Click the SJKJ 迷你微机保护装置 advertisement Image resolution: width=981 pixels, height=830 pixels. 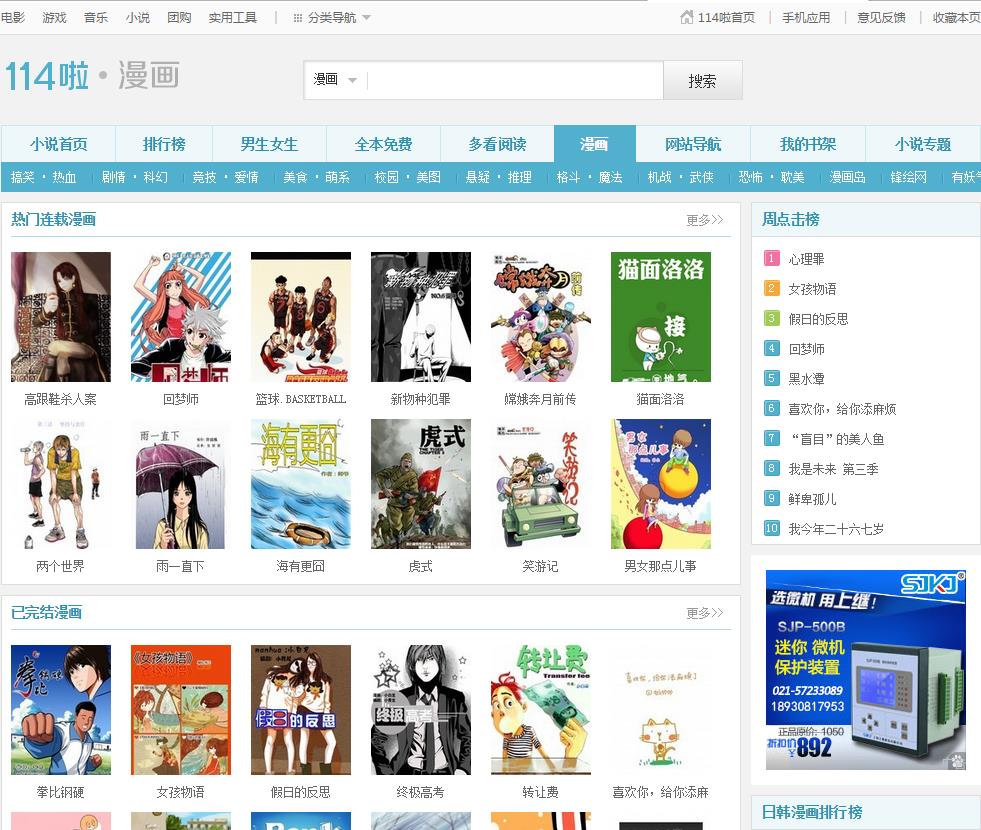tap(866, 670)
